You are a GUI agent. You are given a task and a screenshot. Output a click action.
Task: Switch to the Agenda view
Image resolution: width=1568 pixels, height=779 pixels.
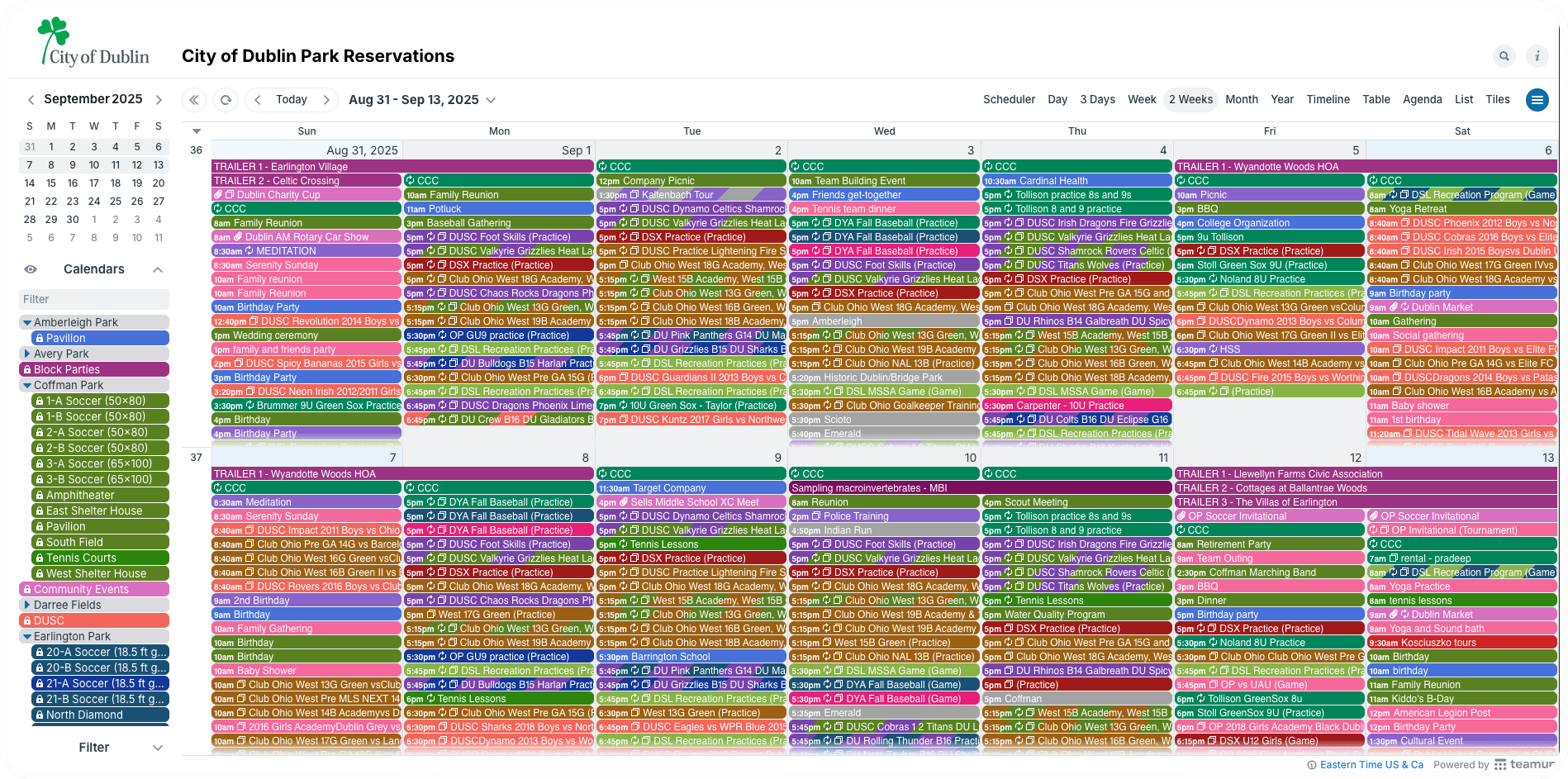point(1422,100)
